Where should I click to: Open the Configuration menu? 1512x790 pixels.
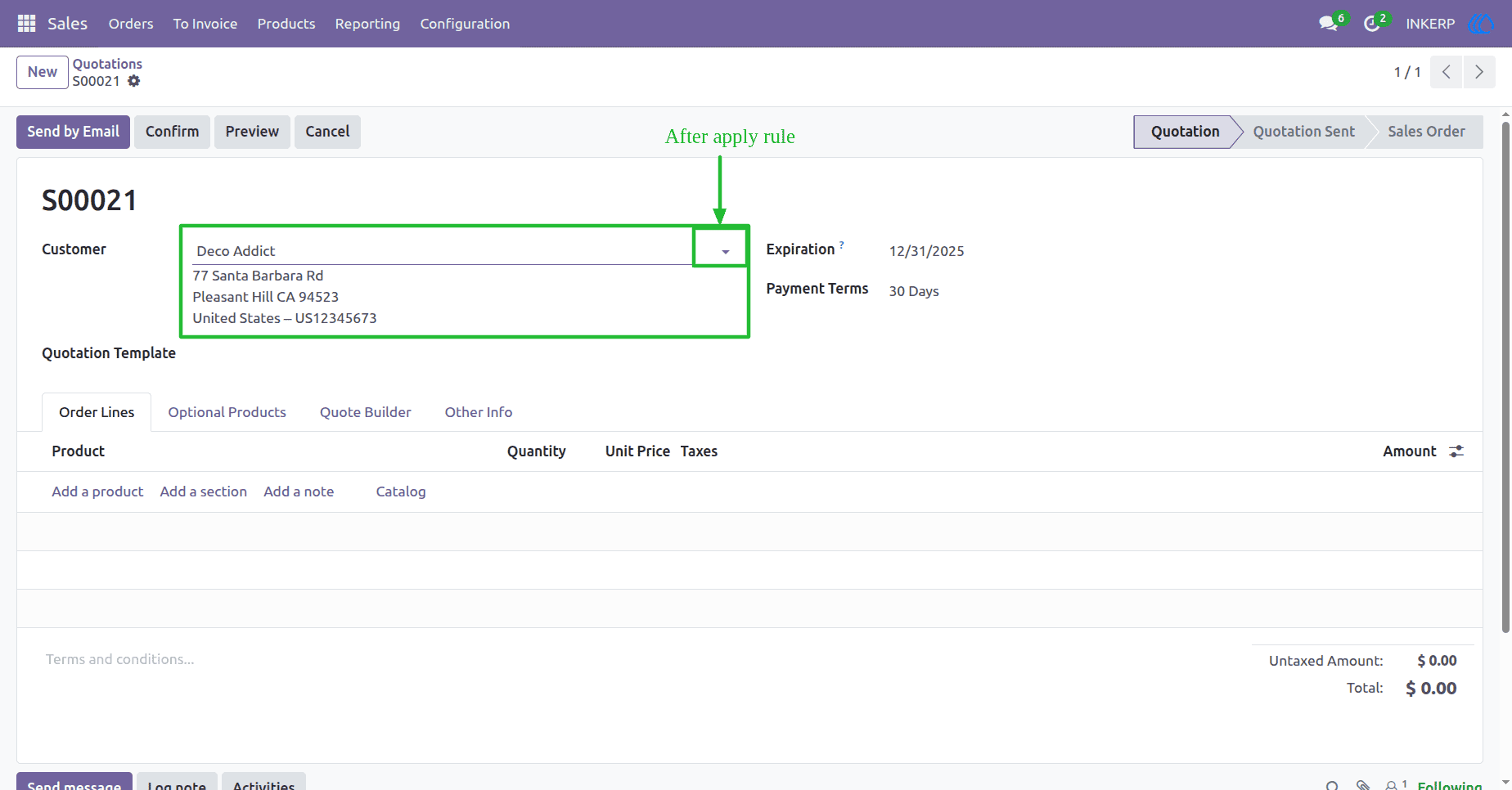465,24
